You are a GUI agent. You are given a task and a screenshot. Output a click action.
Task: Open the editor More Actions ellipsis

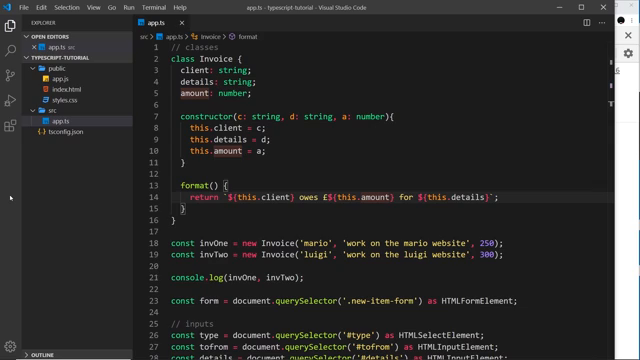(602, 23)
